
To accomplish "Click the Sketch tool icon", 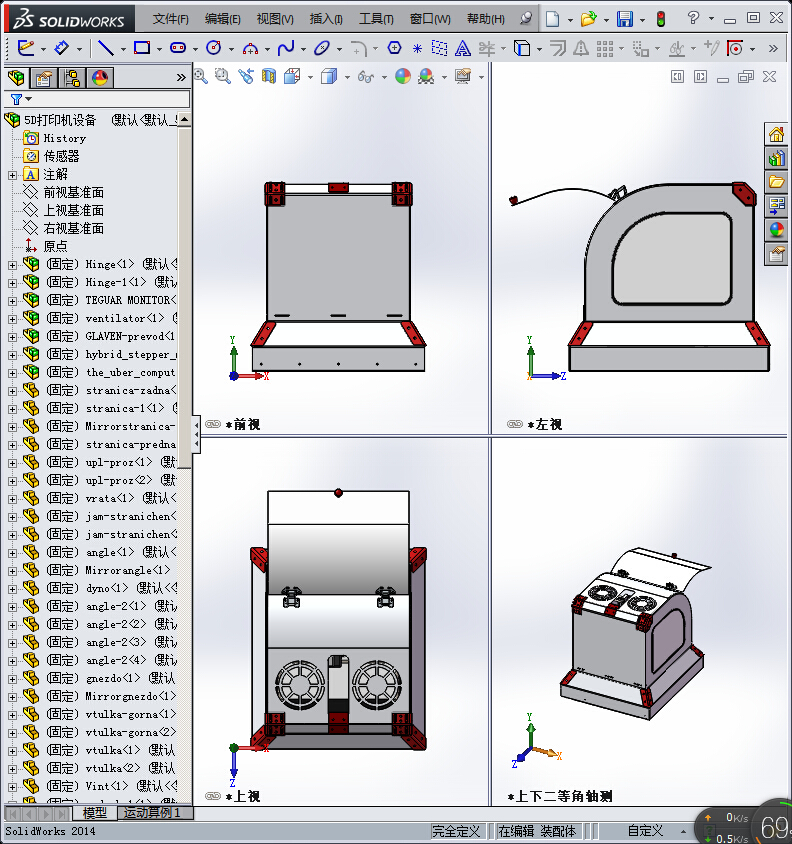I will (x=26, y=48).
